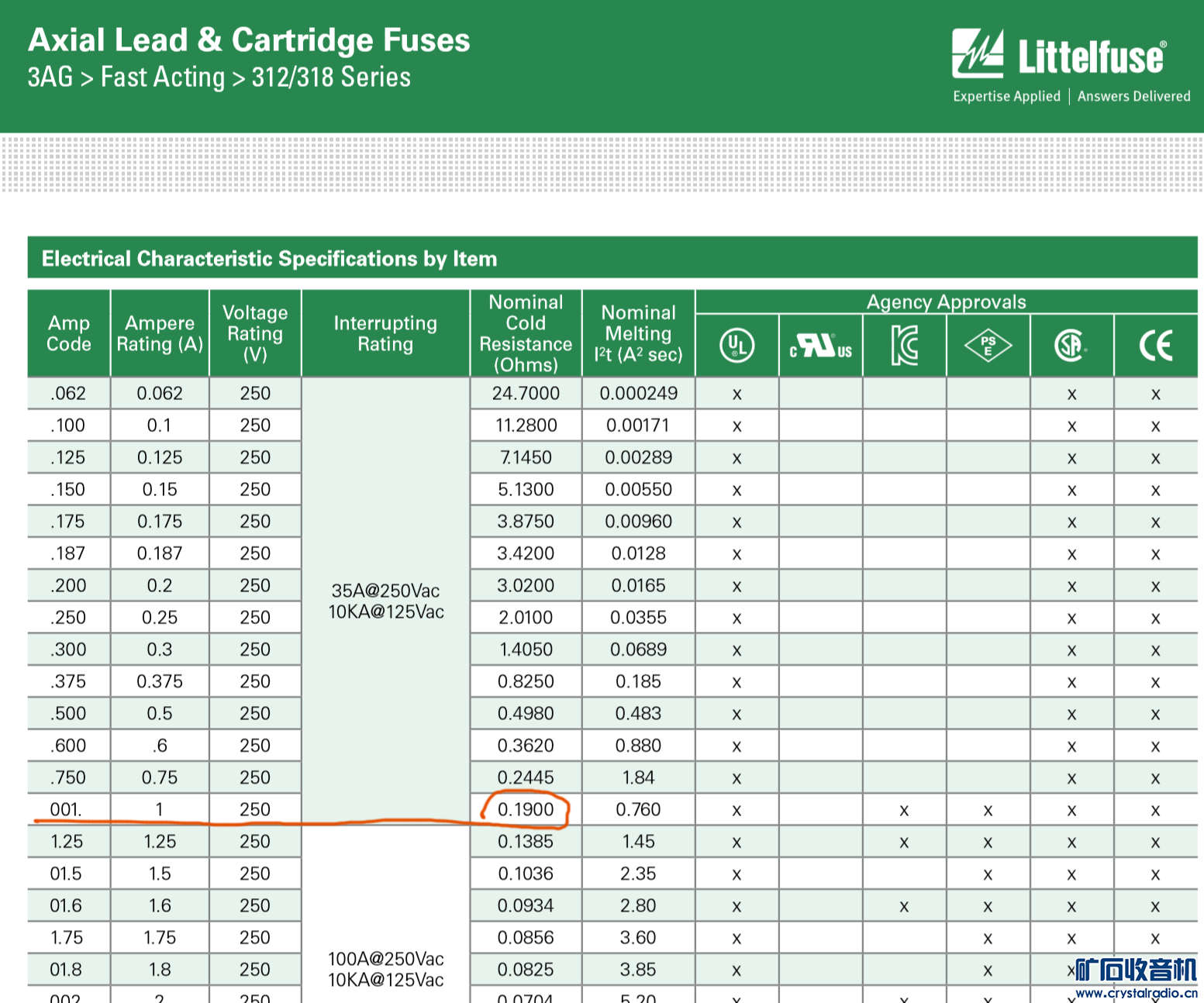Select the Nominal Cold Resistance column header
This screenshot has width=1204, height=1003.
526,333
